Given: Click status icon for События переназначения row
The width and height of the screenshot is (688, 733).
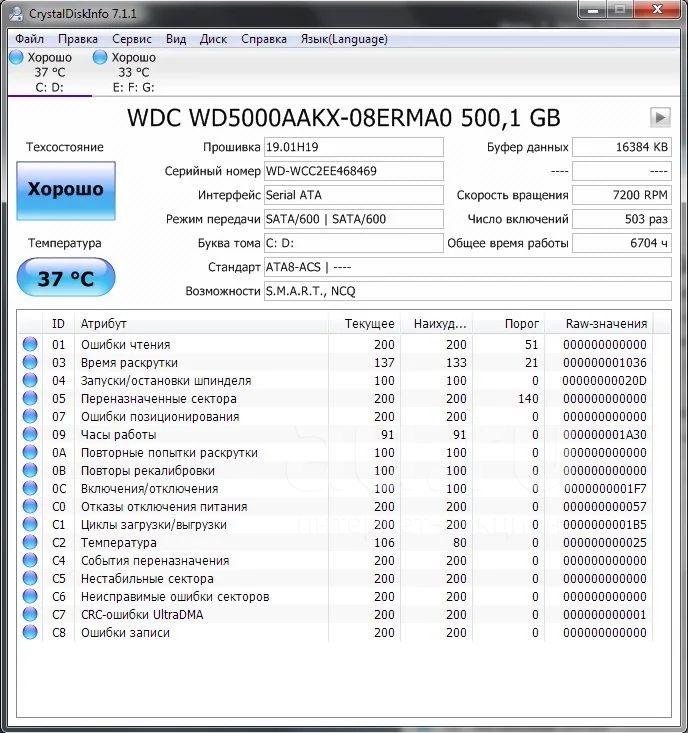Looking at the screenshot, I should pyautogui.click(x=30, y=560).
